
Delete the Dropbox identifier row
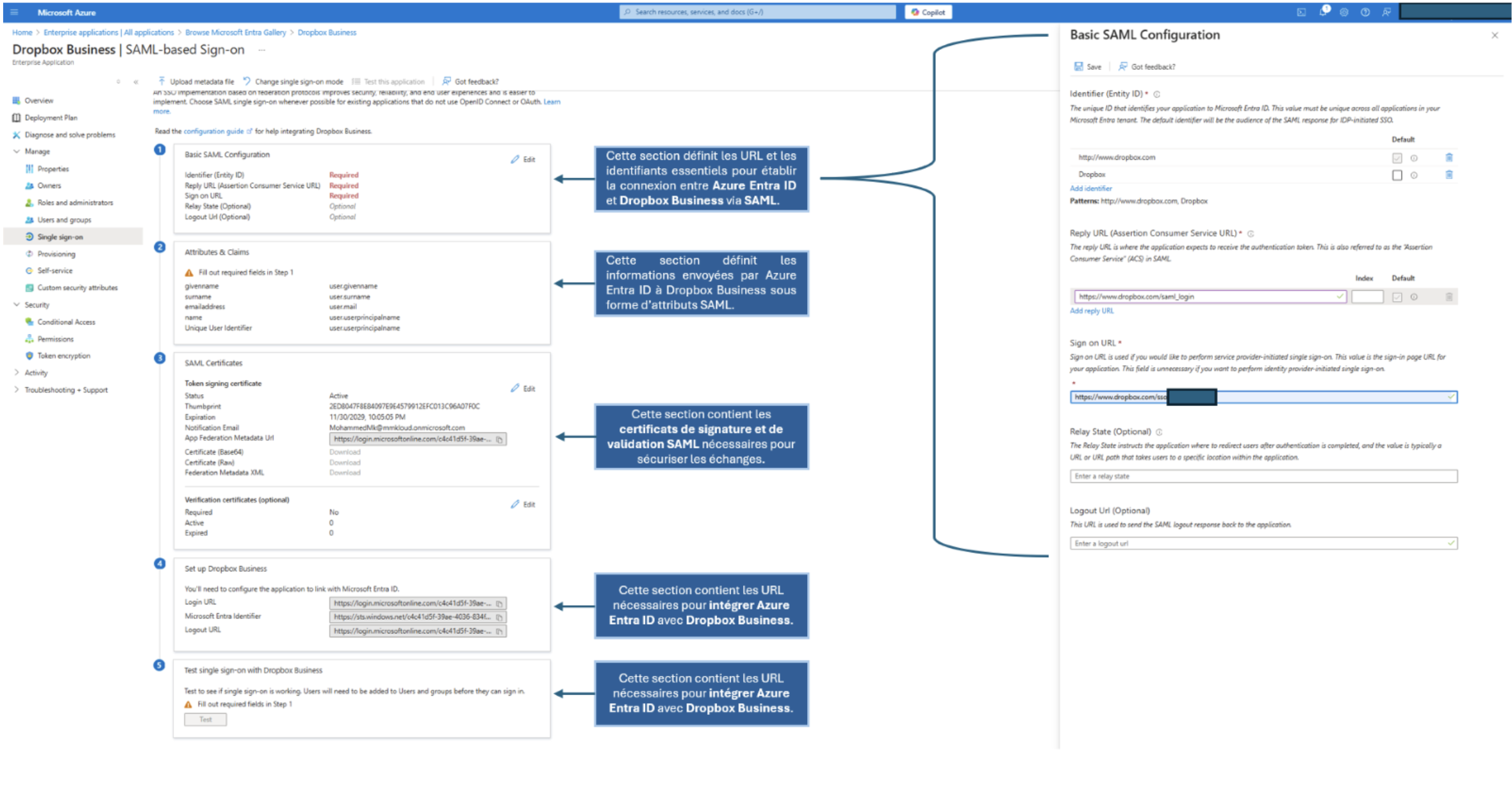1449,175
